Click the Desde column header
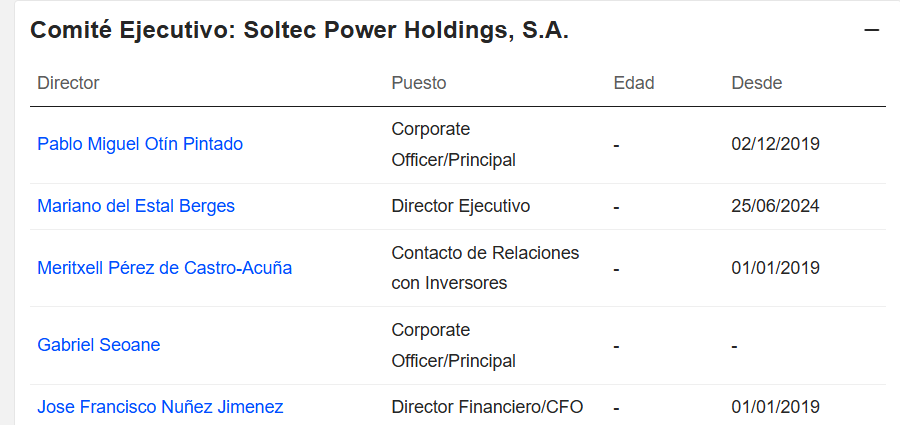This screenshot has height=425, width=900. pyautogui.click(x=757, y=83)
